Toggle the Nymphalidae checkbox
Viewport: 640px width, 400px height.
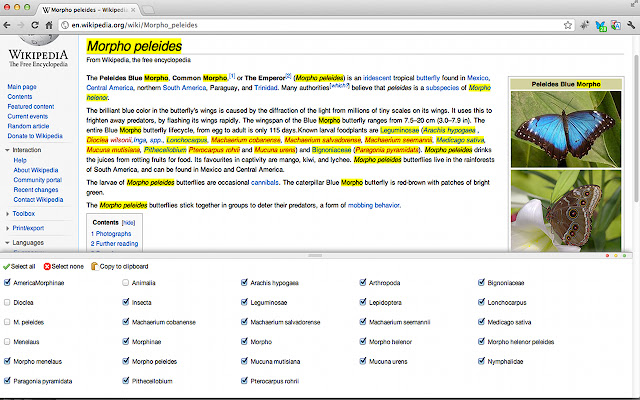pyautogui.click(x=481, y=361)
